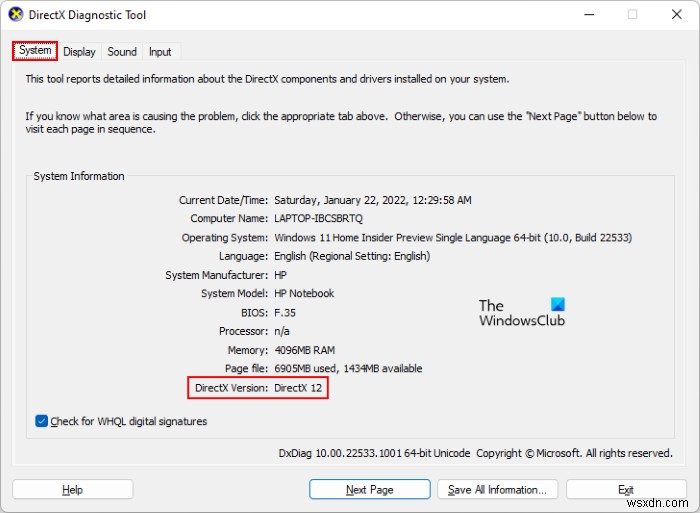Click the Windows 11 Home Insider Preview value
Screen dimensions: 700x513
[453, 238]
